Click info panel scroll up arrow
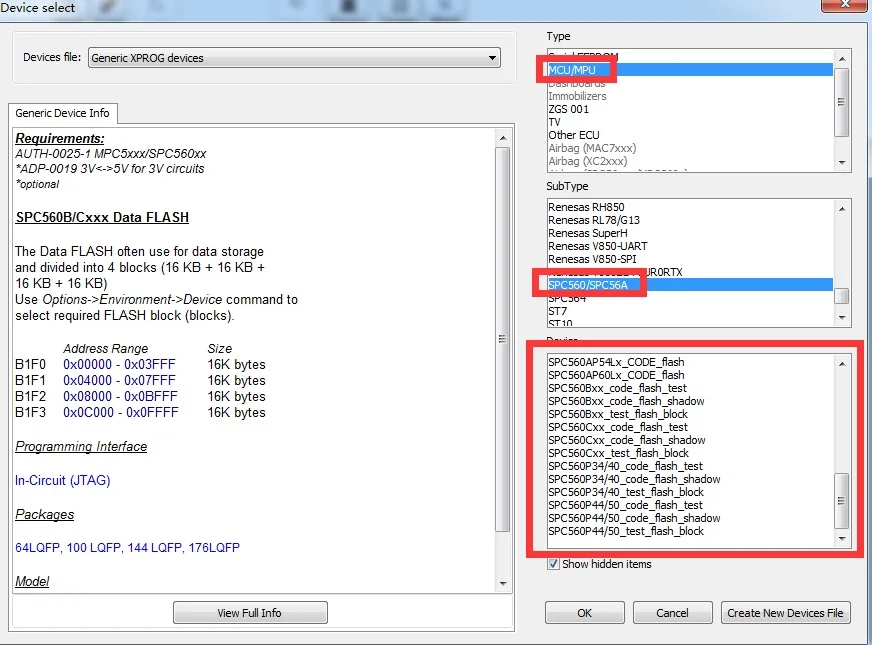Image resolution: width=872 pixels, height=645 pixels. tap(503, 138)
